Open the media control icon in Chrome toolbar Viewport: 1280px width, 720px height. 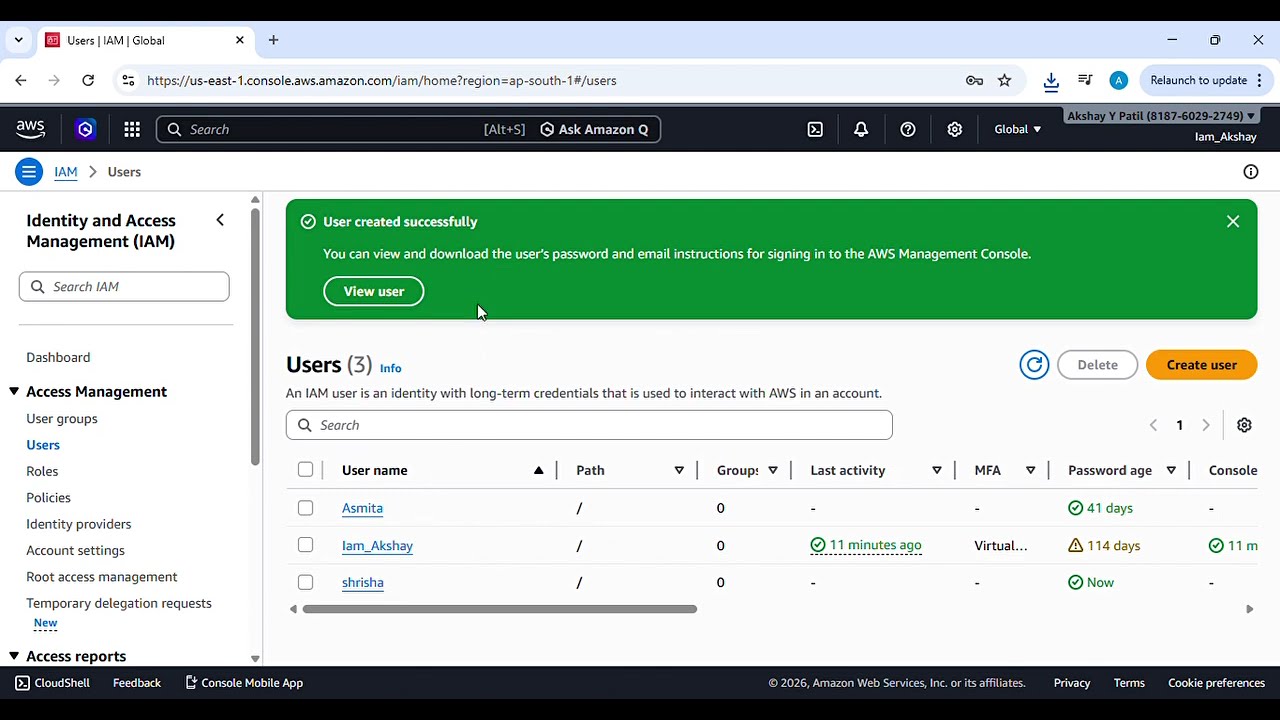pos(1085,80)
